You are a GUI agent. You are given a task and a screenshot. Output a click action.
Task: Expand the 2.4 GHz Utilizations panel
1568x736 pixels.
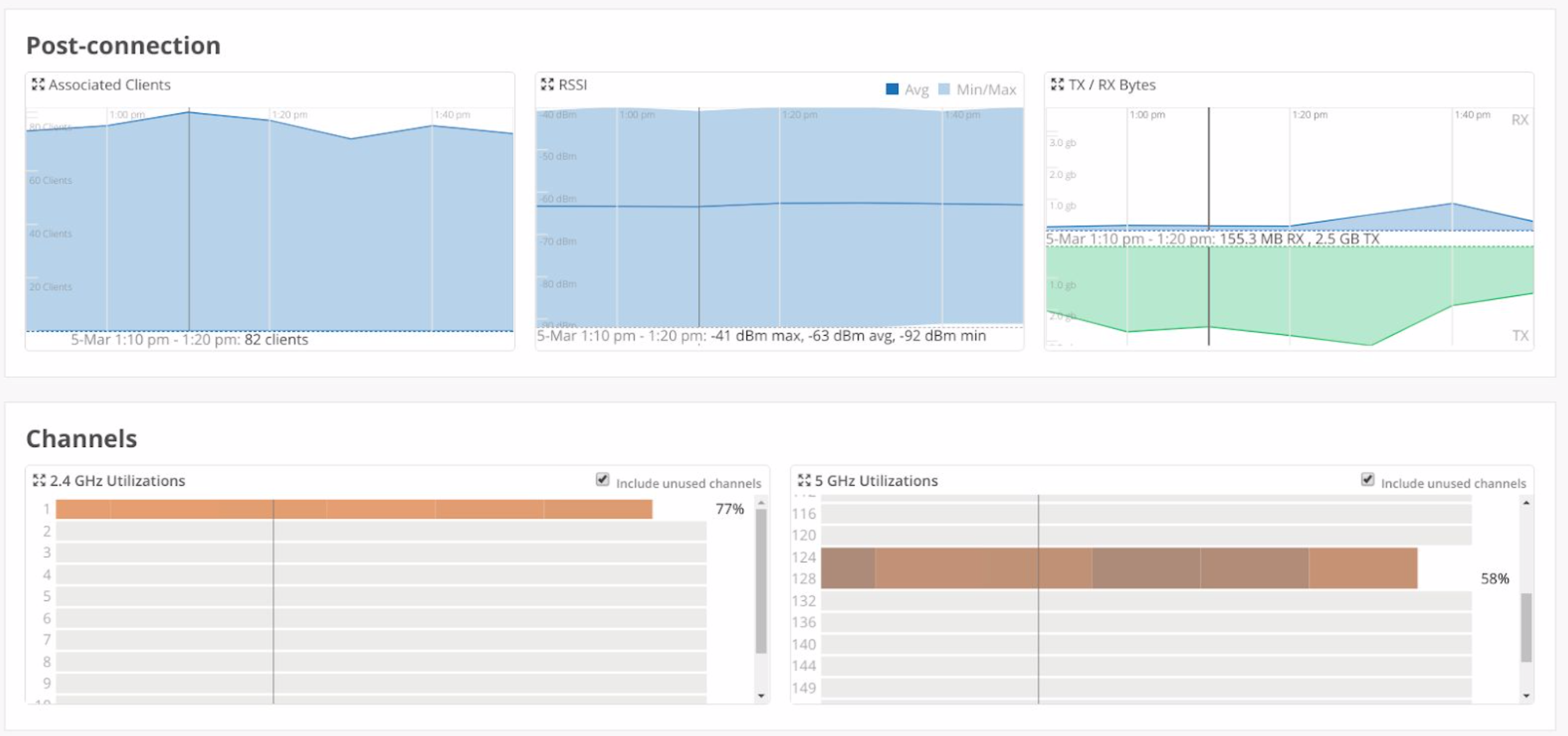point(39,480)
